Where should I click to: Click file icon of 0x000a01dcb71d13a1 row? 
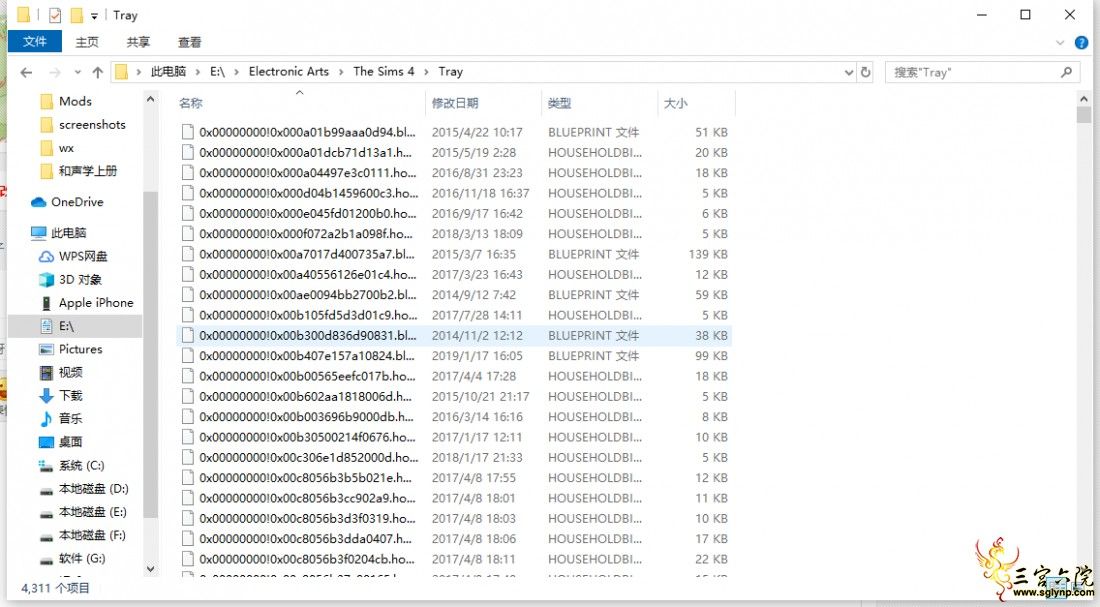[187, 152]
